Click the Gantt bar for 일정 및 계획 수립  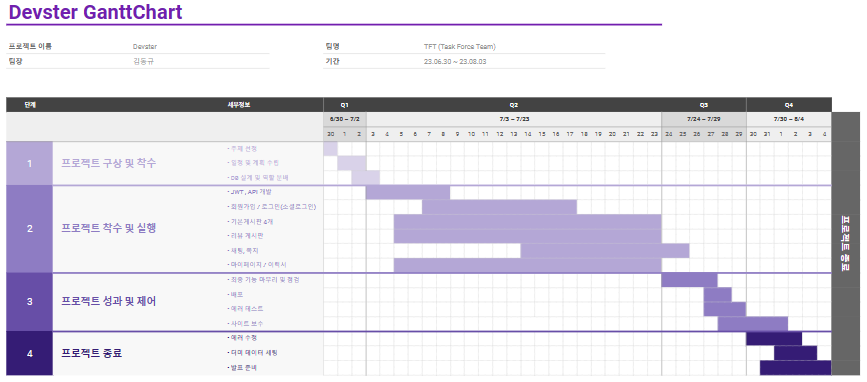[352, 163]
